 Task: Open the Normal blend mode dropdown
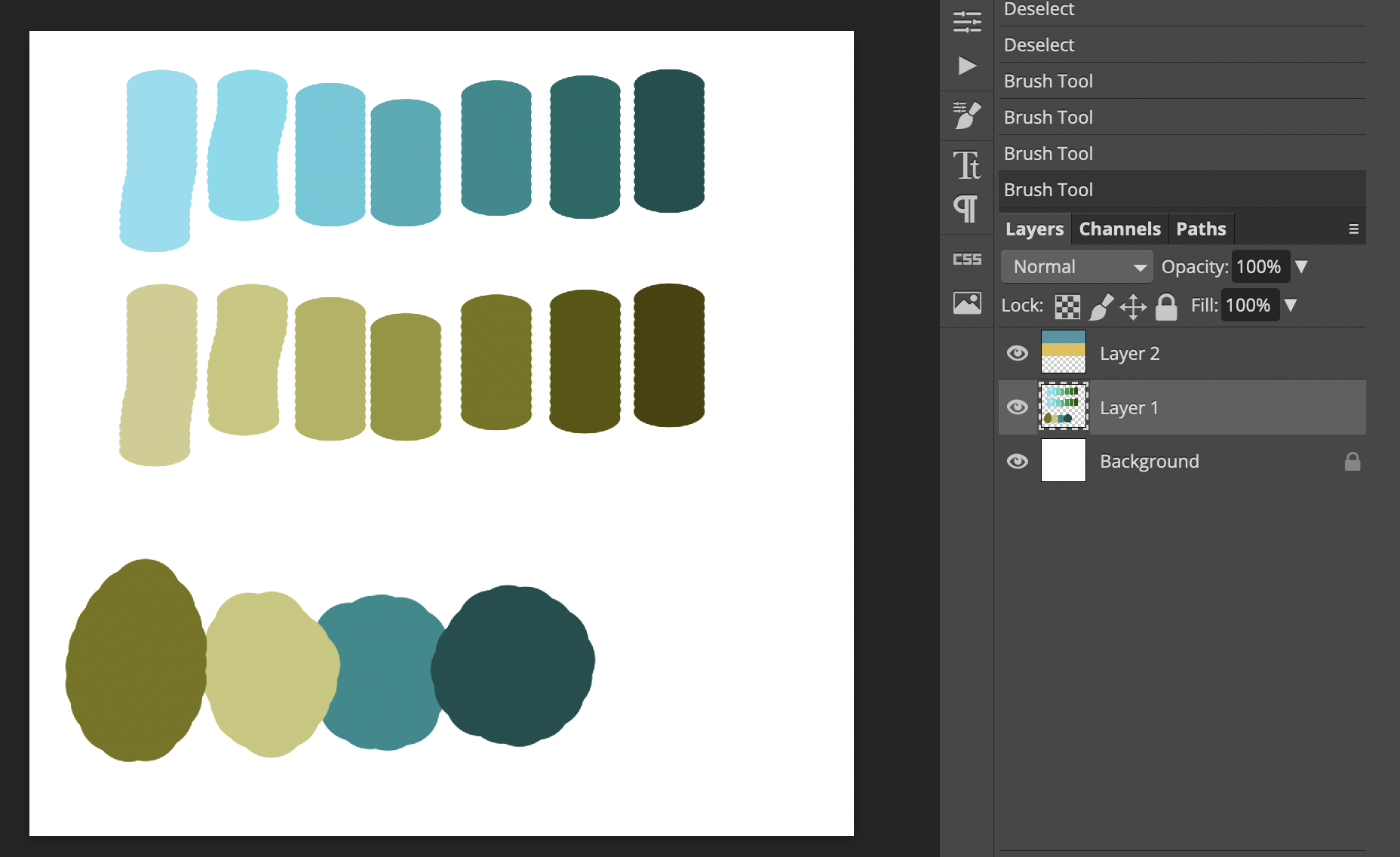click(x=1076, y=267)
